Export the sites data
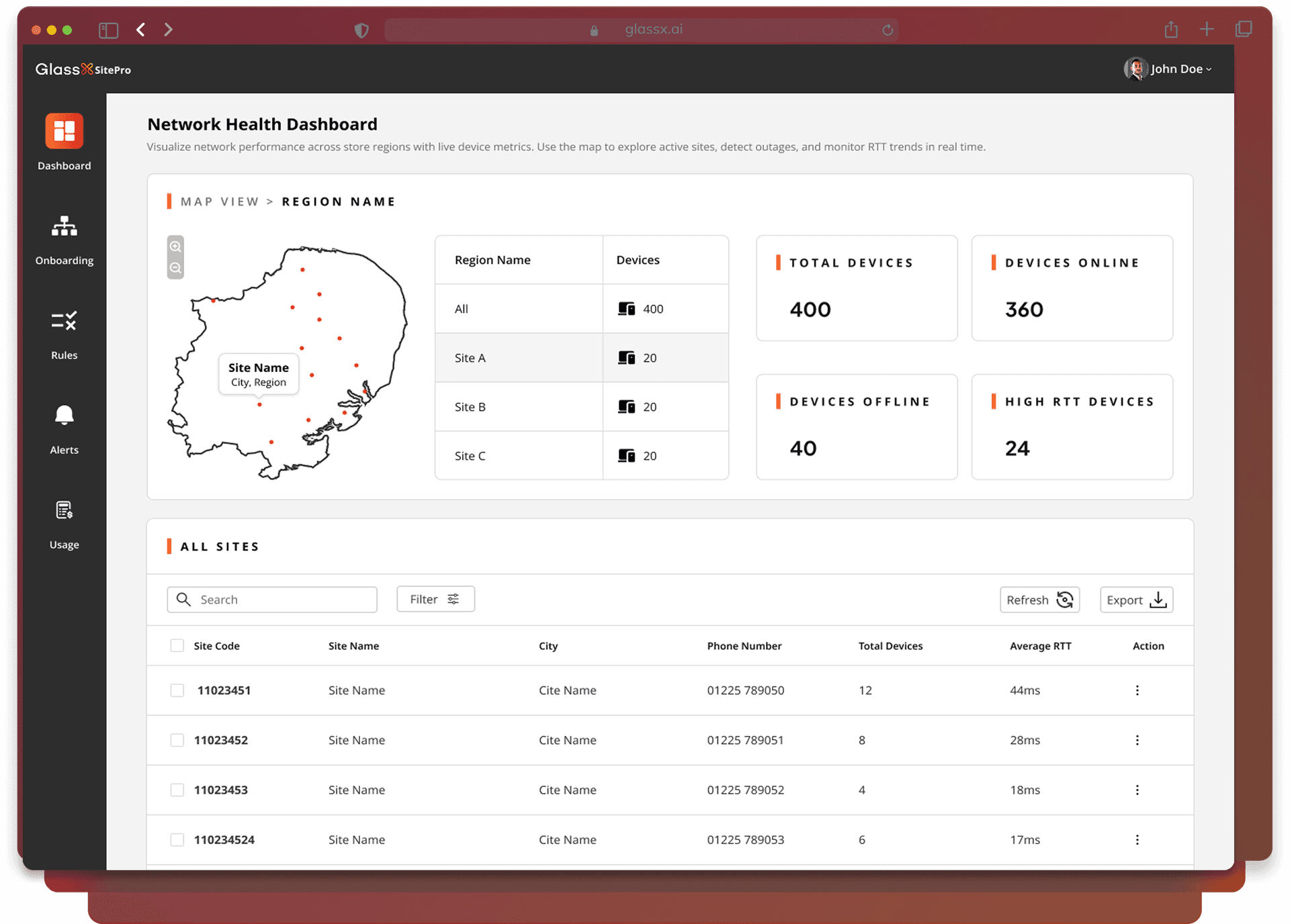 [1135, 599]
